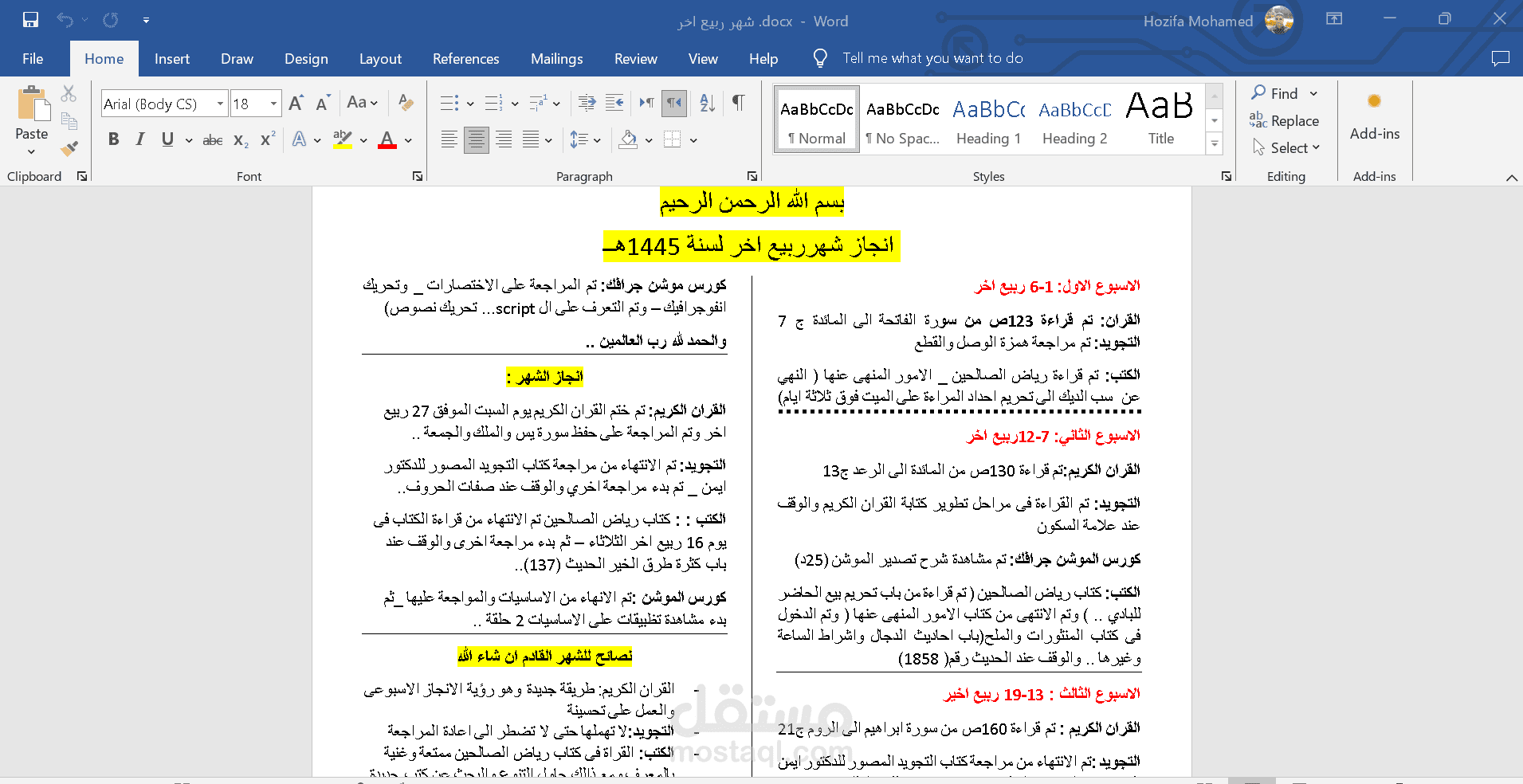The image size is (1523, 784).
Task: Switch to the Design tab
Action: point(306,58)
